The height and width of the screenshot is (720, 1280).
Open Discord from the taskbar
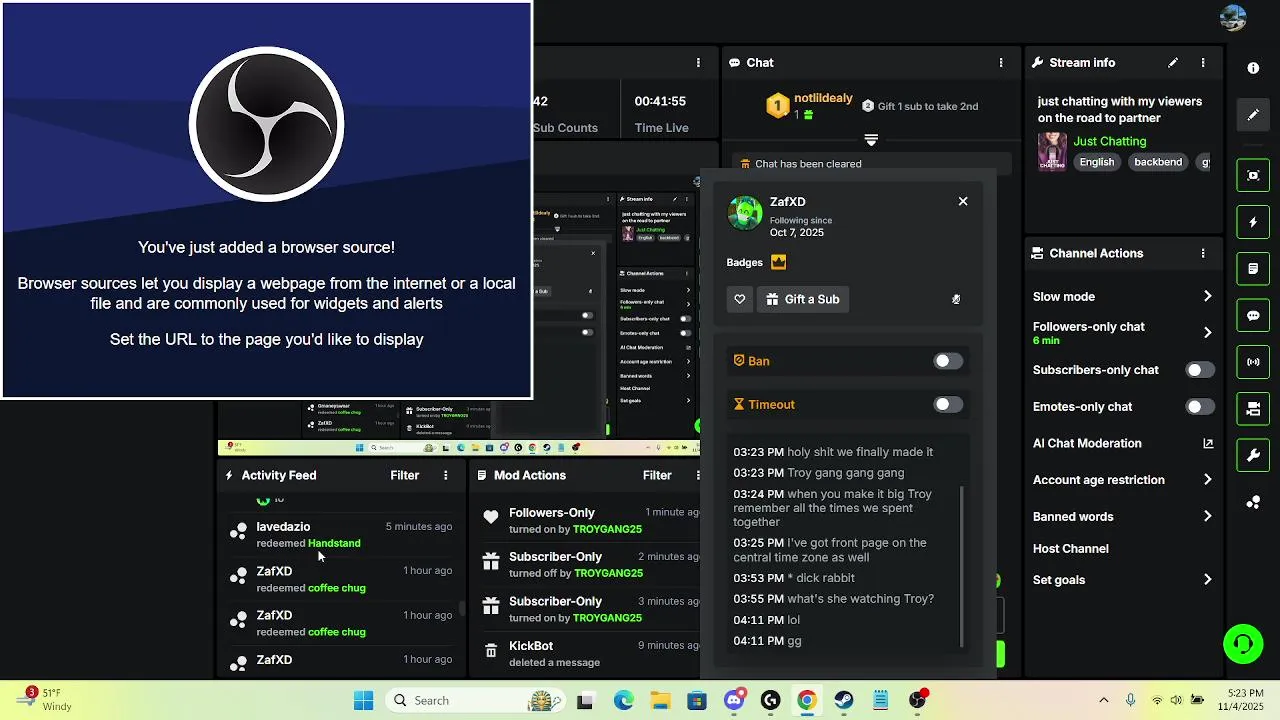(x=734, y=700)
